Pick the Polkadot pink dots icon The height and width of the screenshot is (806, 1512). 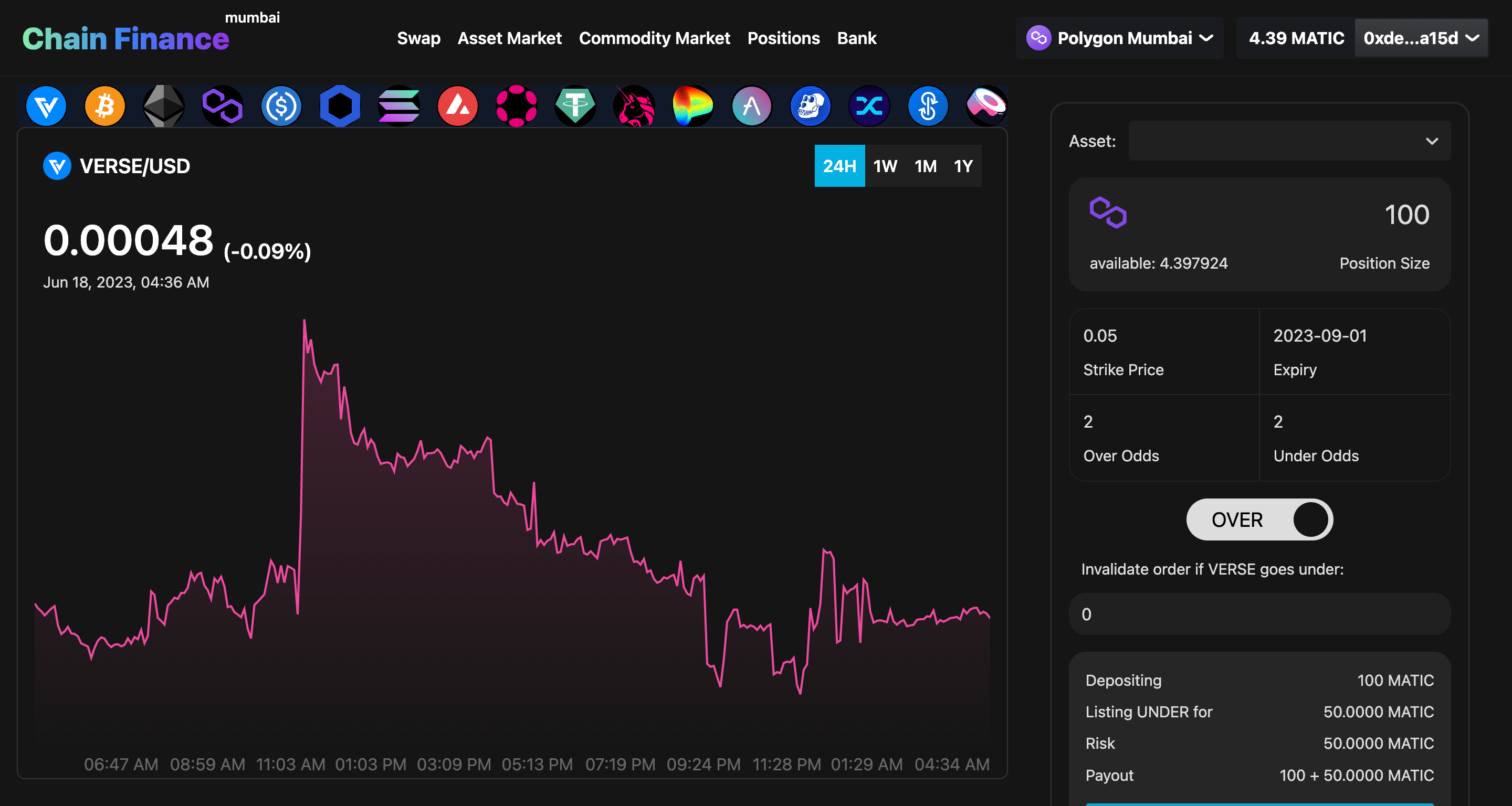[517, 106]
